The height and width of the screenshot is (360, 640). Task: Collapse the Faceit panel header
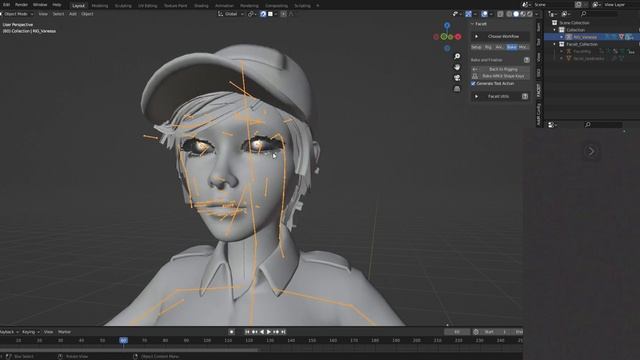click(x=478, y=24)
